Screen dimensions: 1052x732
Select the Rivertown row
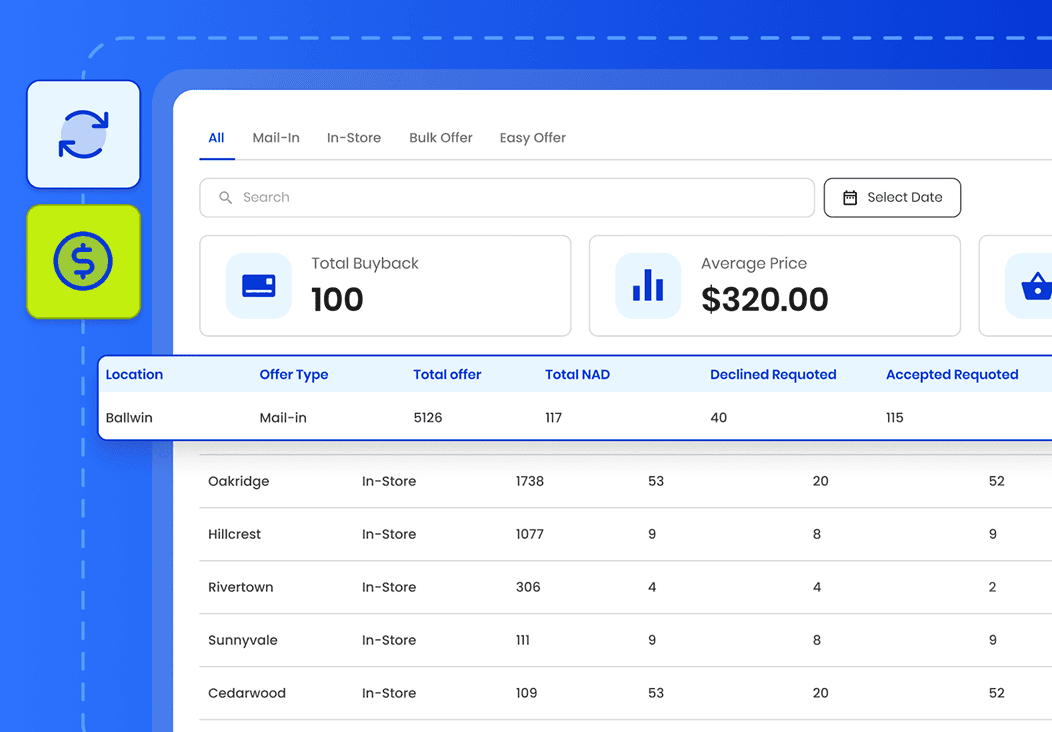625,587
